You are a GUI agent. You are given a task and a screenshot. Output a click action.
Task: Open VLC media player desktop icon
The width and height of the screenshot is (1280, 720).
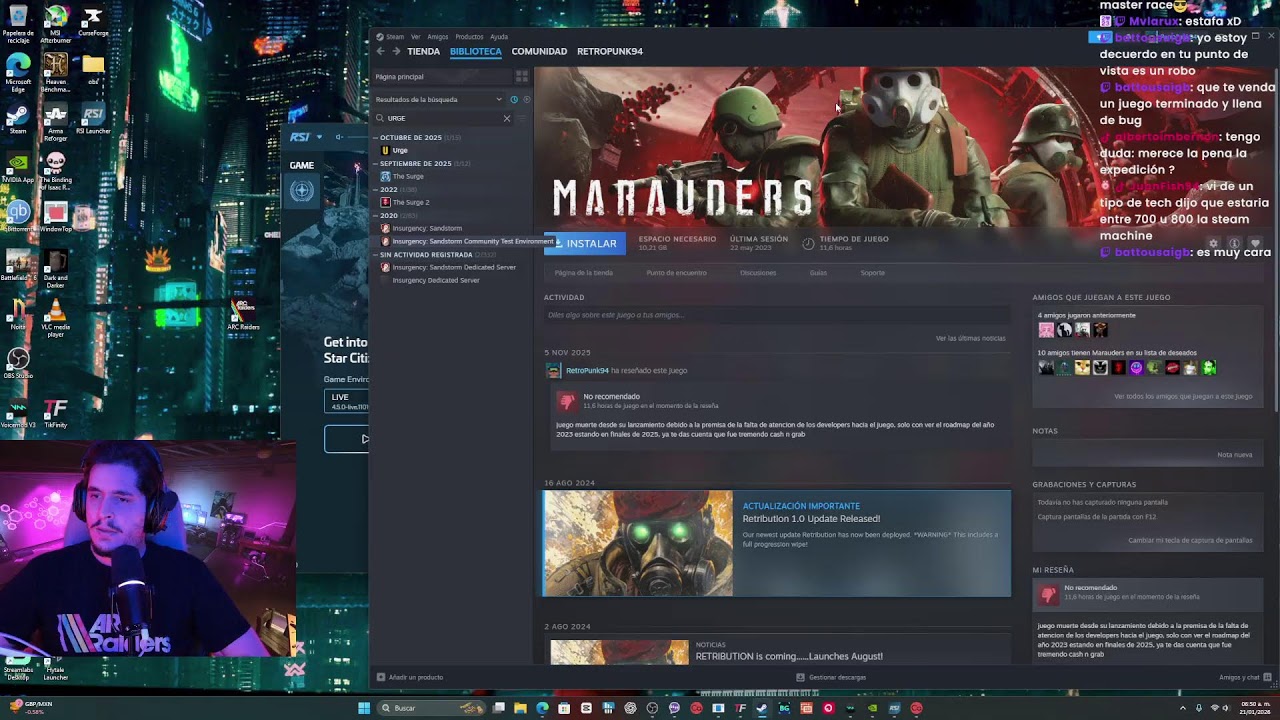pos(56,317)
